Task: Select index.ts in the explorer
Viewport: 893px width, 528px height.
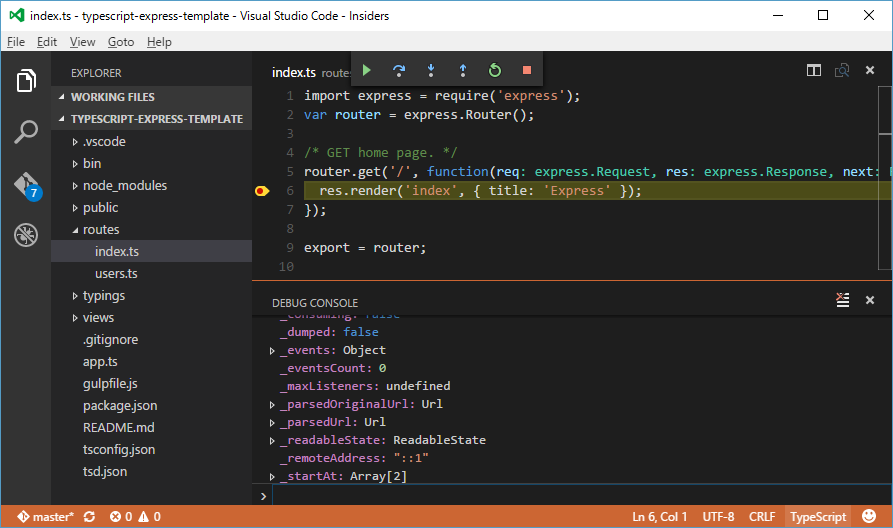Action: point(151,251)
